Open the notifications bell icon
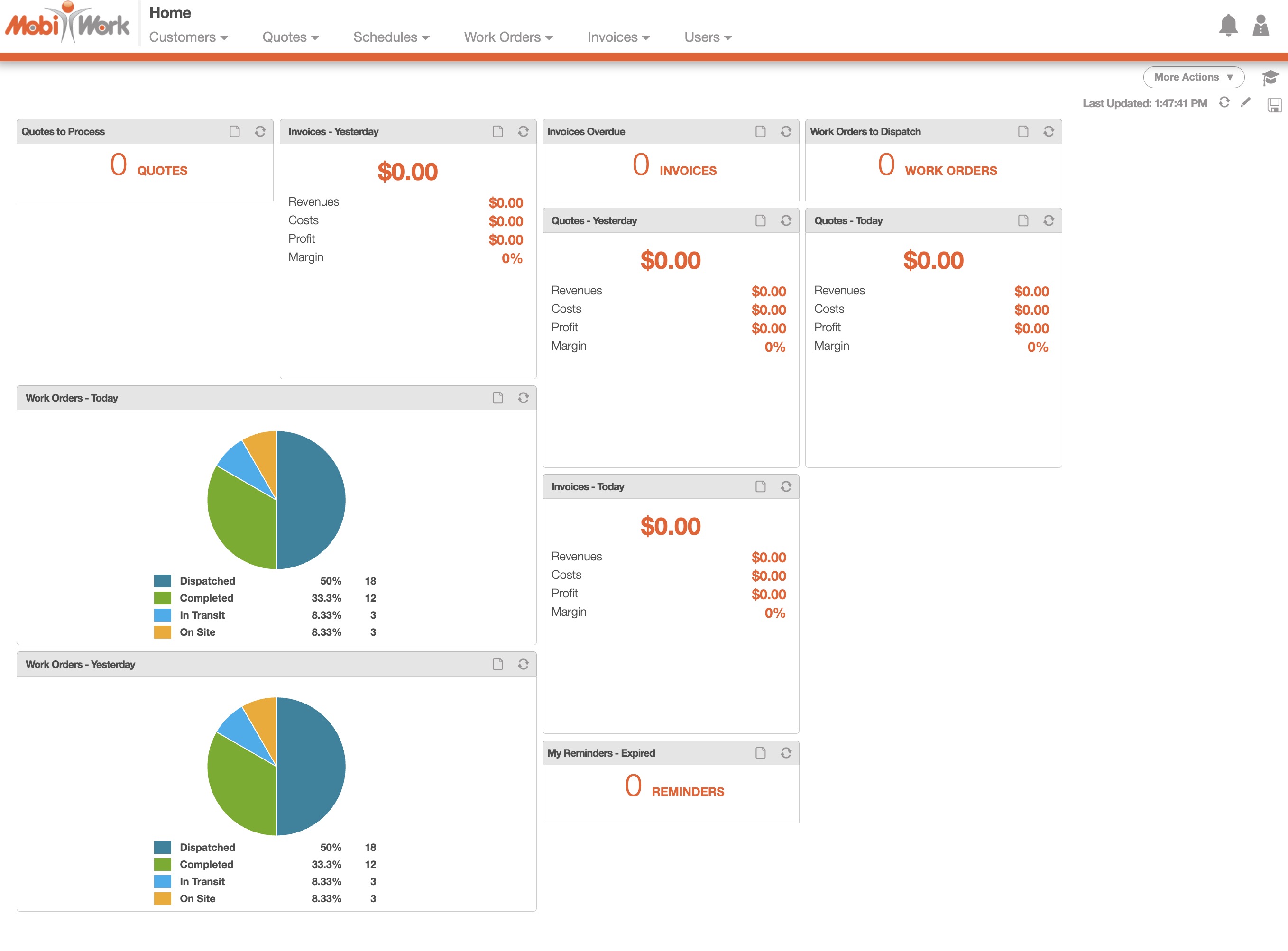1288x951 pixels. coord(1228,25)
